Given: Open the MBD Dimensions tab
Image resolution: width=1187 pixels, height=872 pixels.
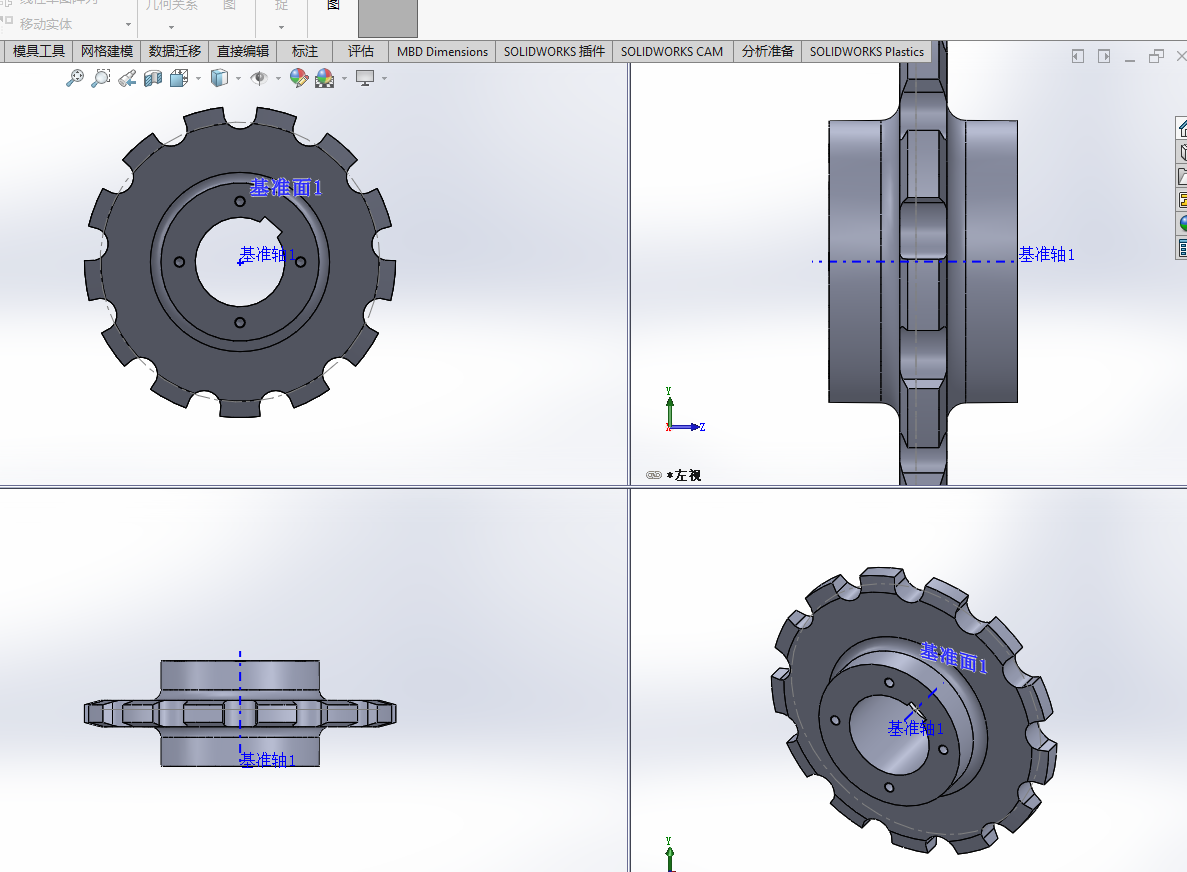Looking at the screenshot, I should click(x=442, y=51).
